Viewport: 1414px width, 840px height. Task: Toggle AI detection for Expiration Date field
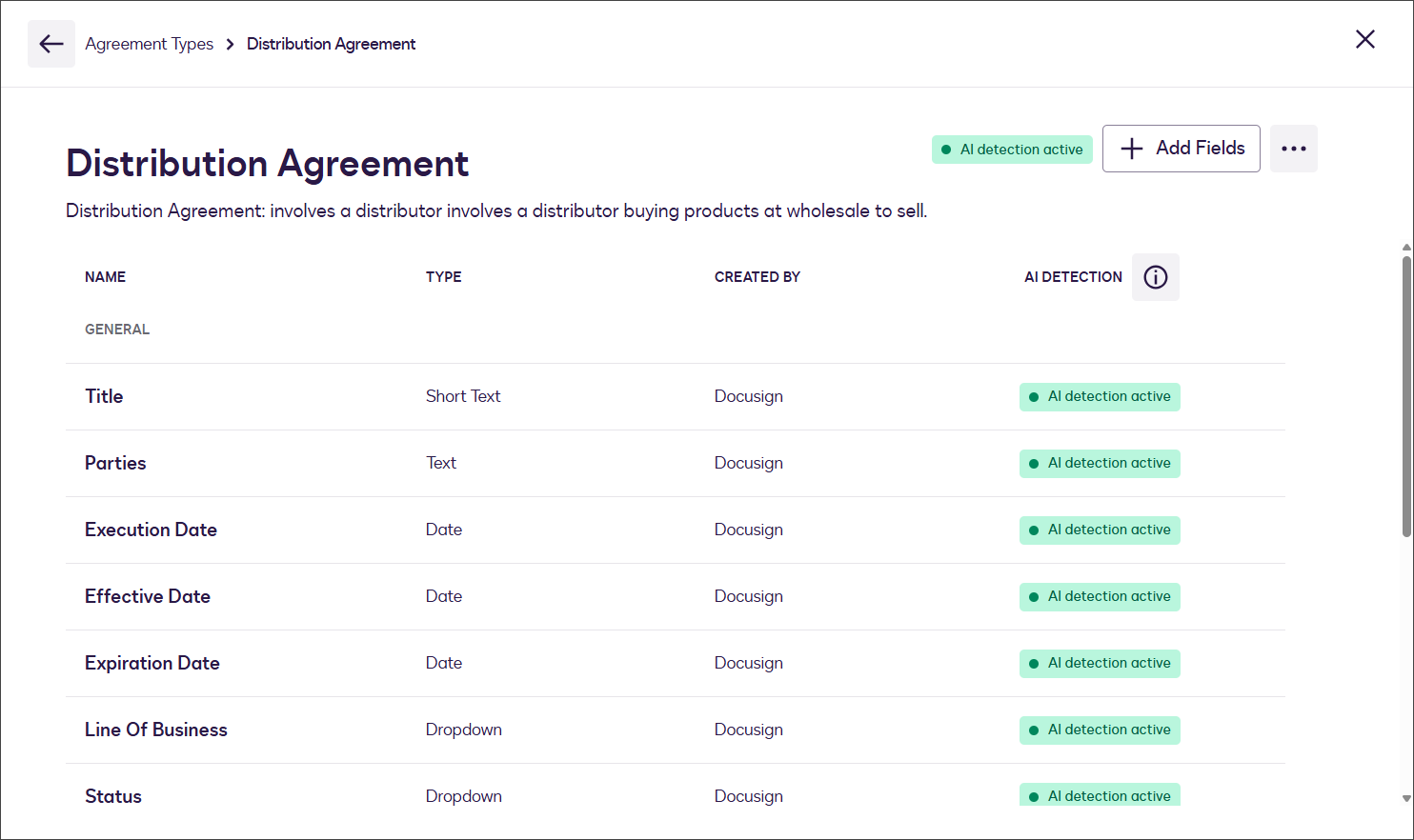click(x=1100, y=663)
